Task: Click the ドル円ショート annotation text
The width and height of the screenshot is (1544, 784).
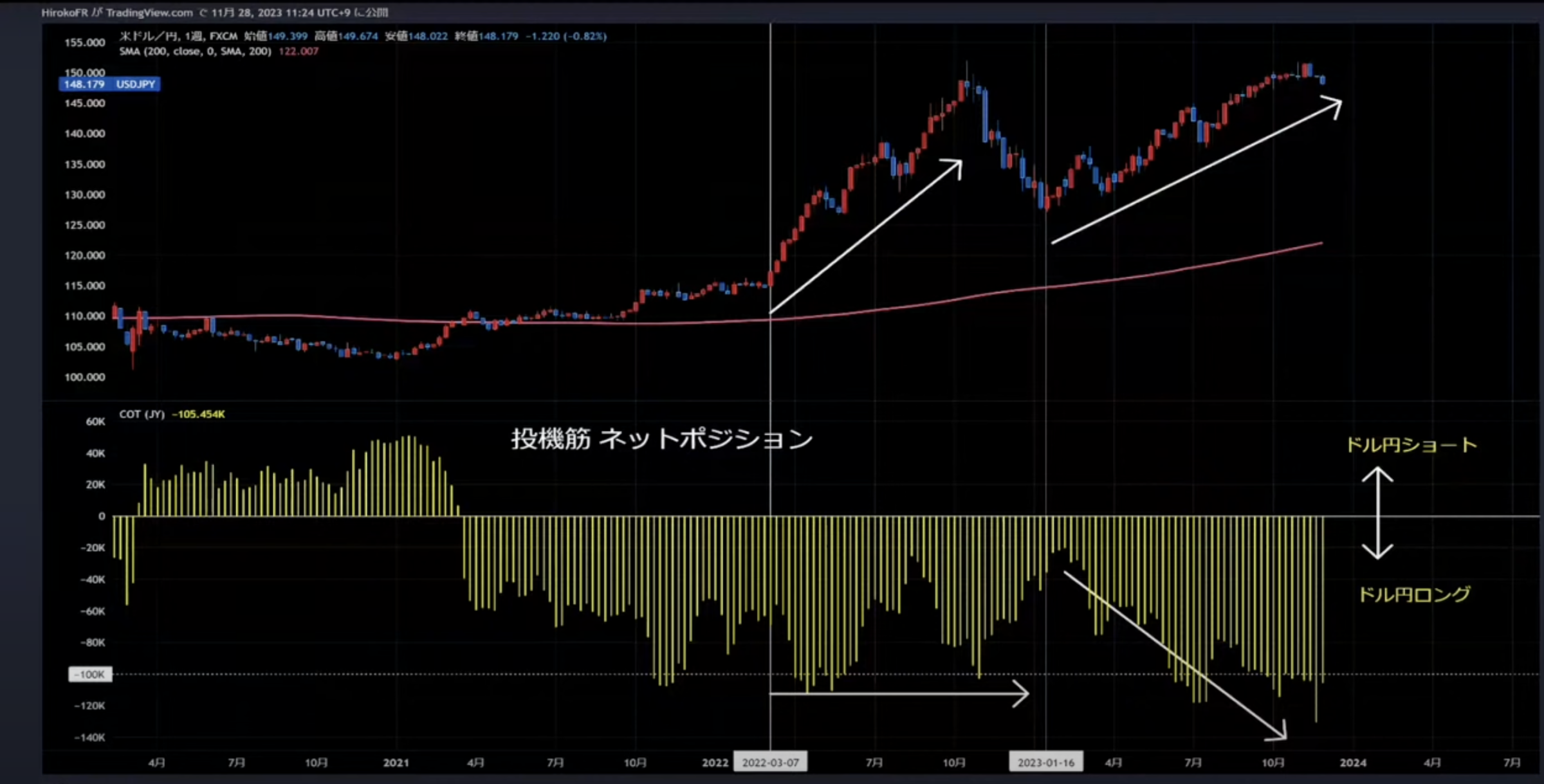Action: [1413, 444]
